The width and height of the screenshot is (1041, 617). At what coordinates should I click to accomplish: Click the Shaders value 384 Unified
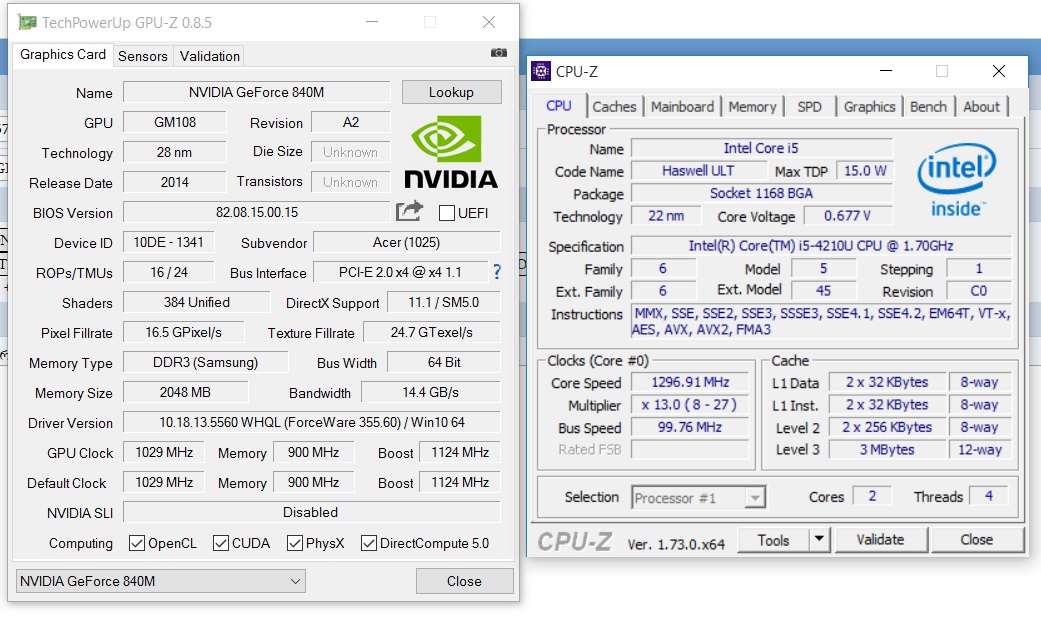(197, 302)
